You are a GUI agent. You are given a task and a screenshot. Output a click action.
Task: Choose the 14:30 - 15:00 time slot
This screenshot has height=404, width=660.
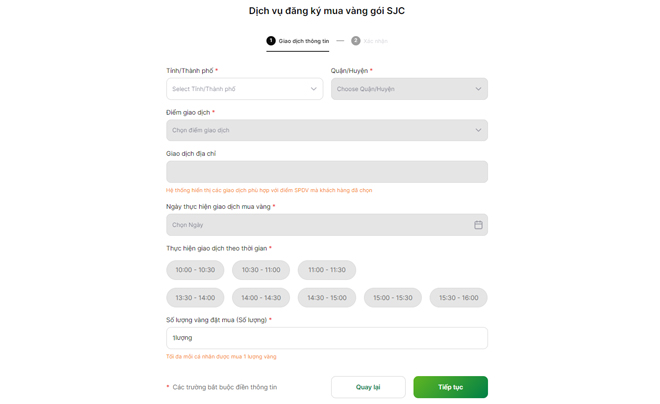[x=327, y=298]
